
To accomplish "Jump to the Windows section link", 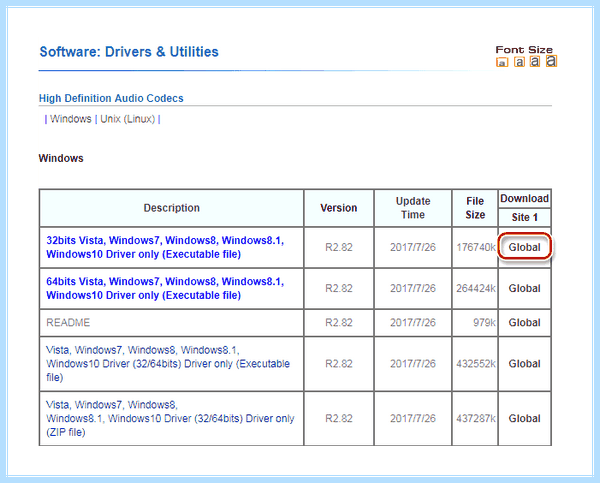I will coord(71,119).
